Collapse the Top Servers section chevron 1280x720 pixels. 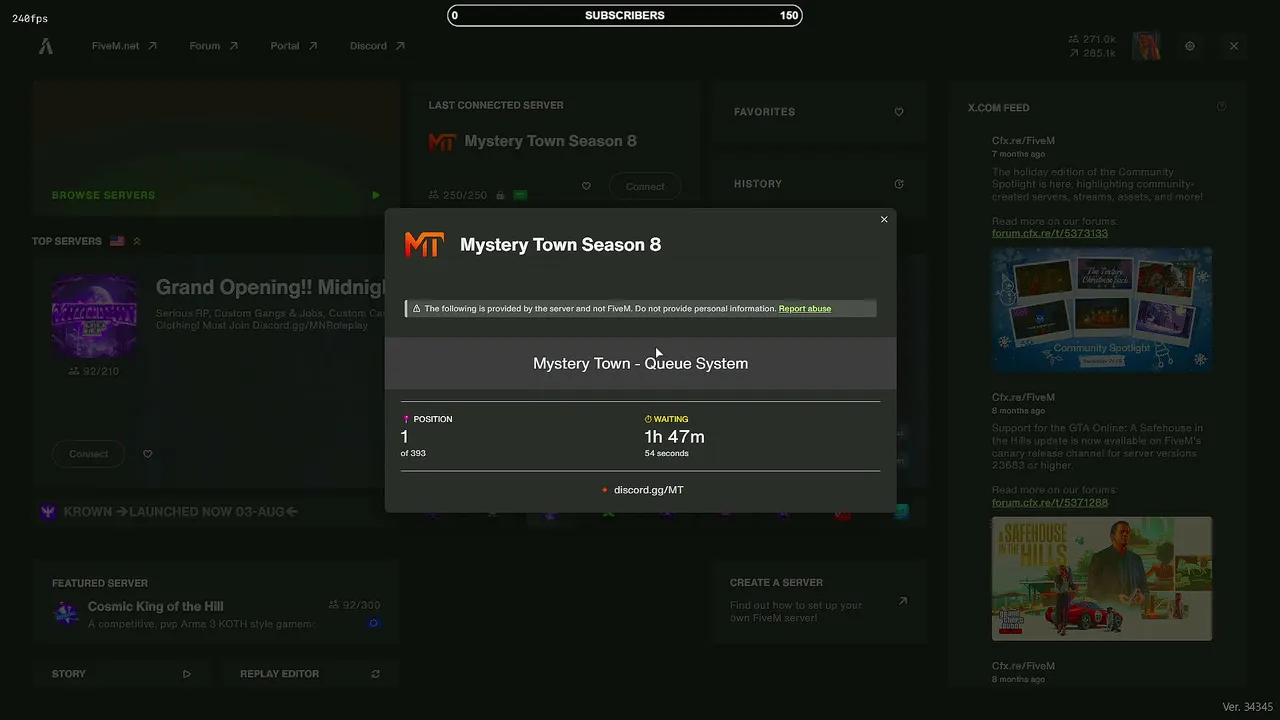(x=137, y=241)
